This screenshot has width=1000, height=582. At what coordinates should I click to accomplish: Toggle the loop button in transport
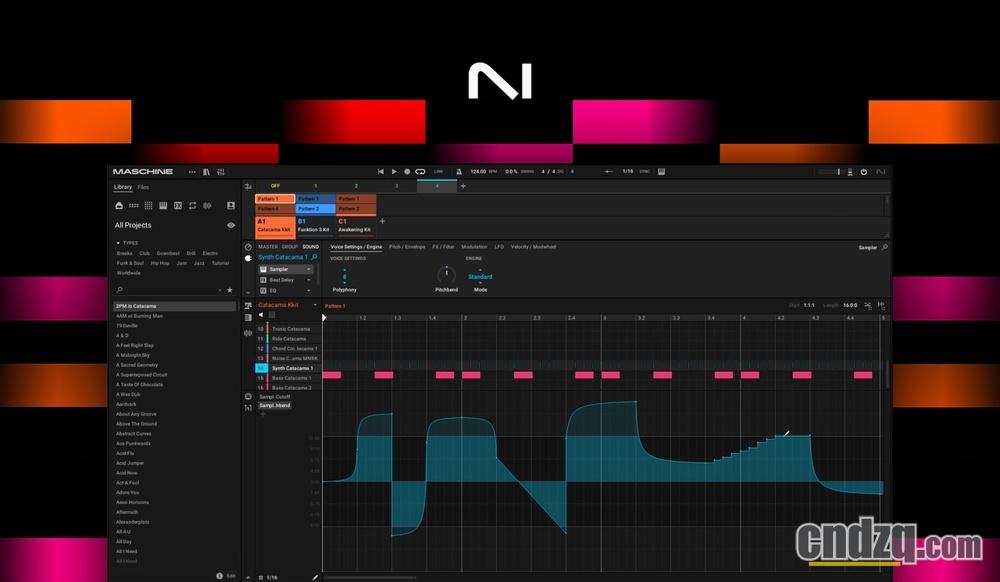pos(420,171)
